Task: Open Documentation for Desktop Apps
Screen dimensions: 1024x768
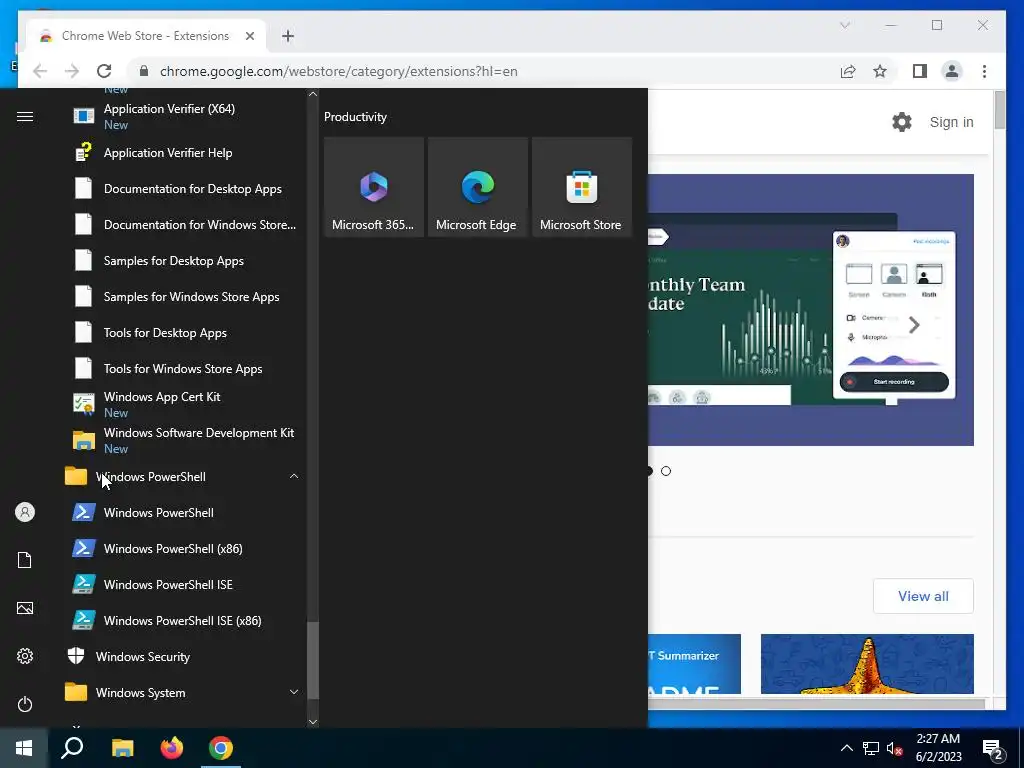Action: point(185,189)
